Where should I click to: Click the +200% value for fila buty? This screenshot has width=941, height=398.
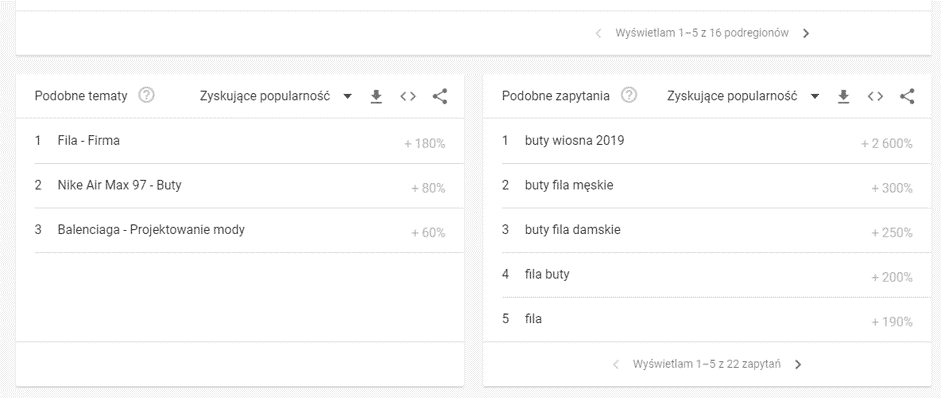[892, 277]
